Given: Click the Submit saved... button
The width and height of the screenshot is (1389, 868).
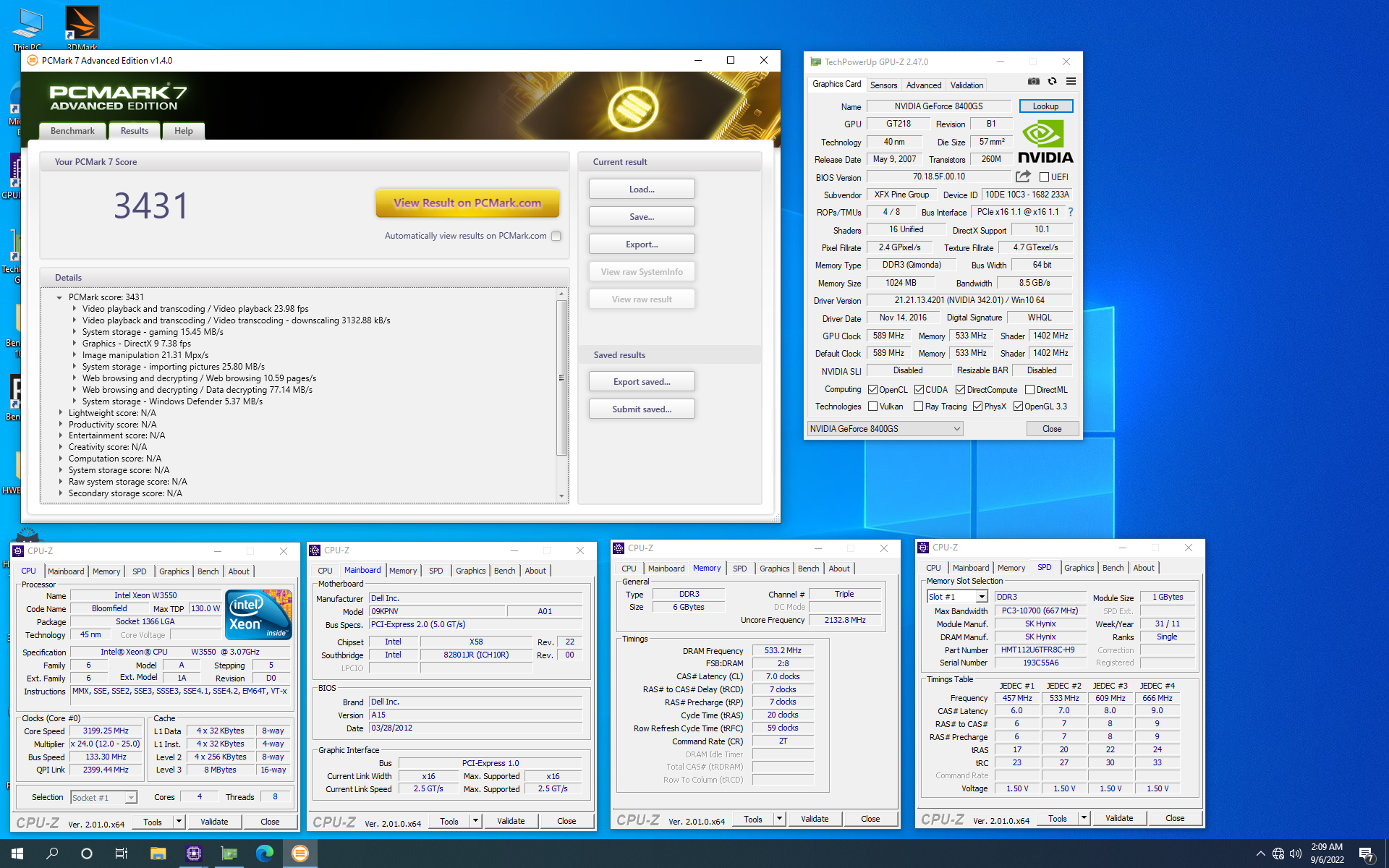Looking at the screenshot, I should click(642, 409).
